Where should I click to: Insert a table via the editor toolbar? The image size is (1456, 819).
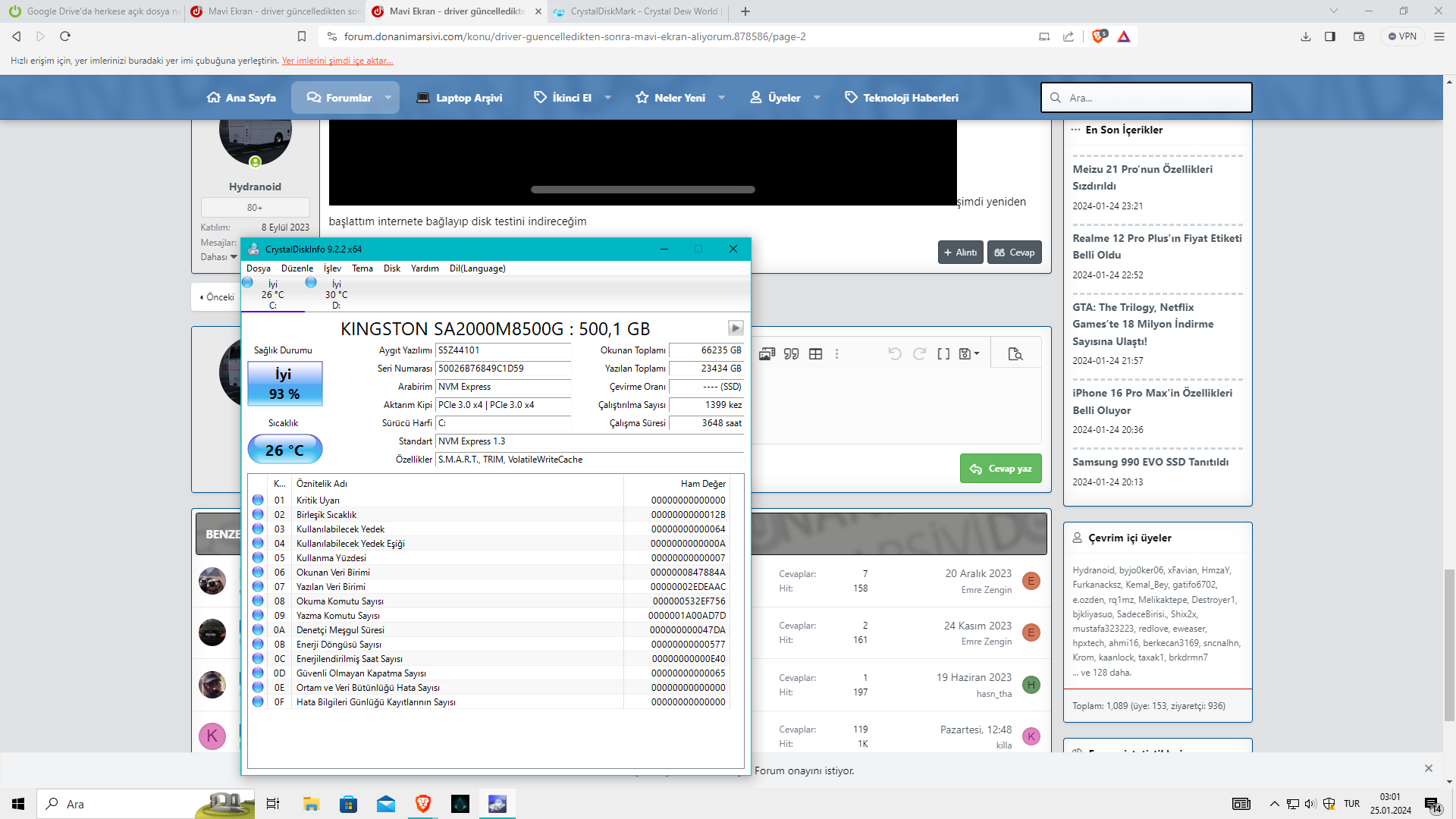pos(815,354)
